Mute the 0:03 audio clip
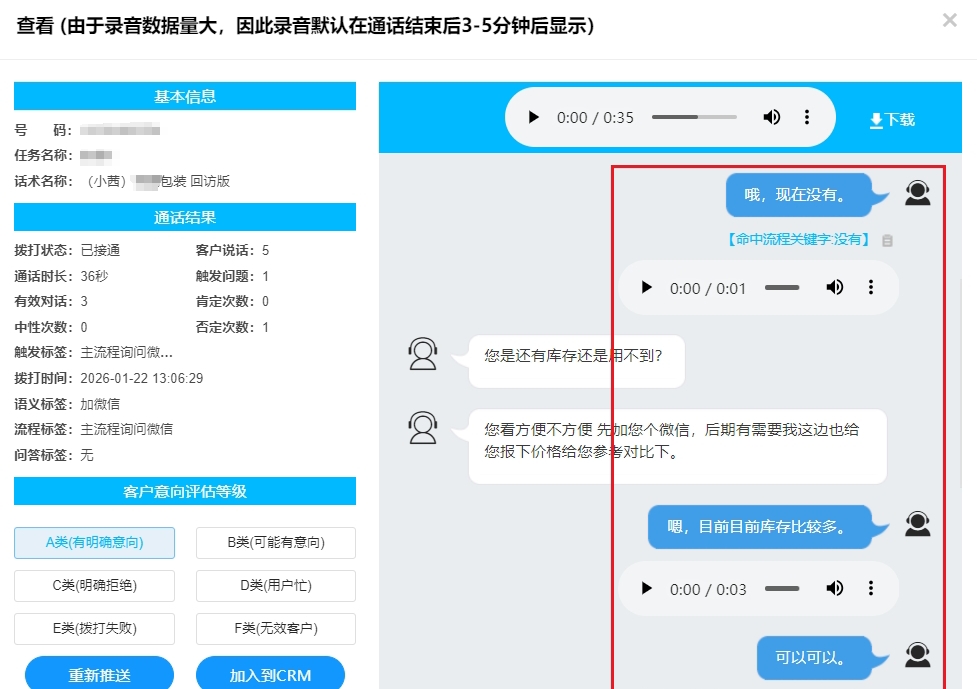Screen dimensions: 977x689 point(834,588)
